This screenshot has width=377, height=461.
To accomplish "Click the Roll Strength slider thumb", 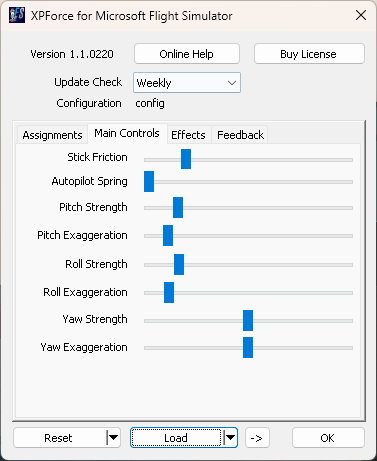I will pyautogui.click(x=179, y=264).
